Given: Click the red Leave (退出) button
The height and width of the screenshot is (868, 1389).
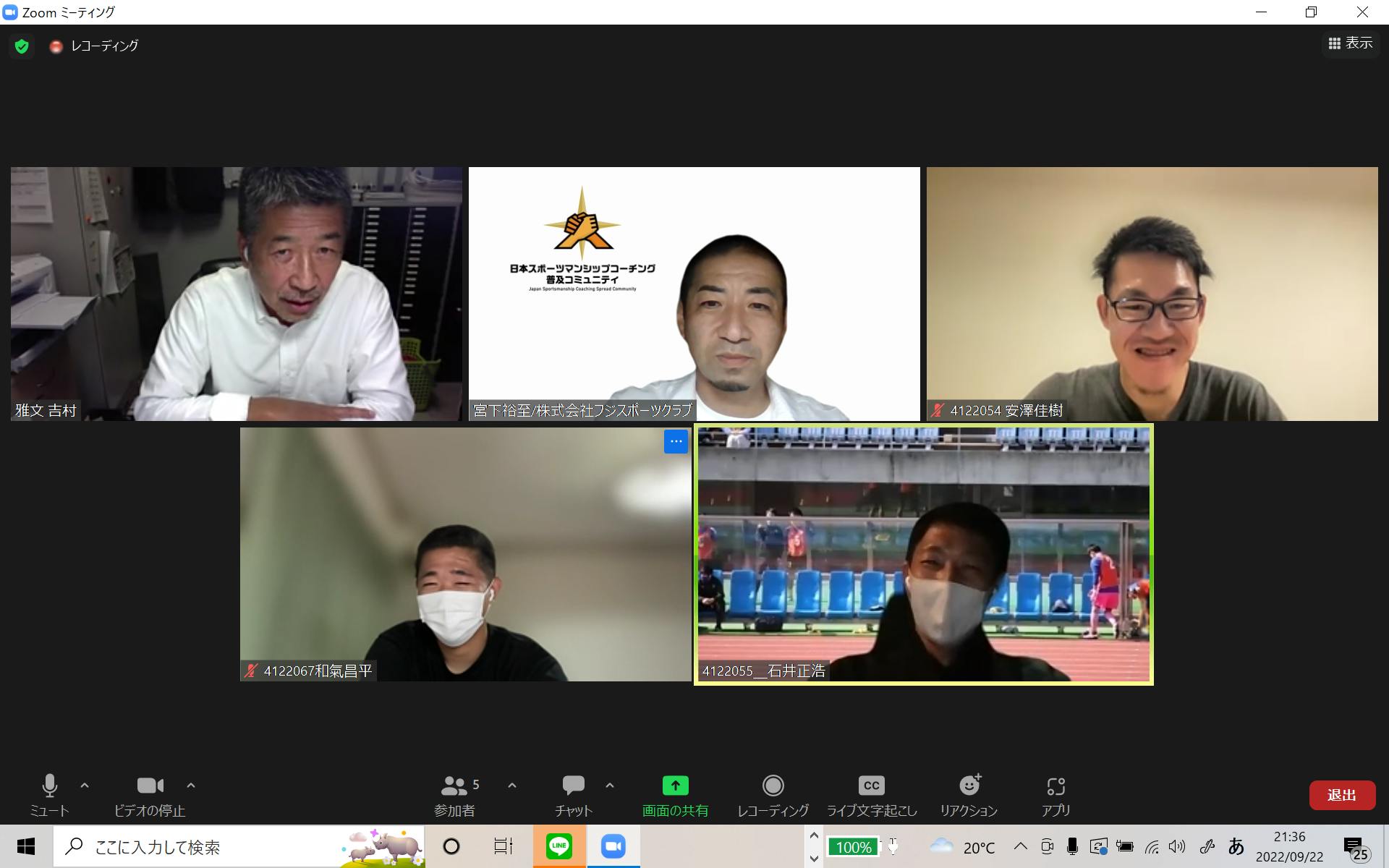Looking at the screenshot, I should (1341, 795).
